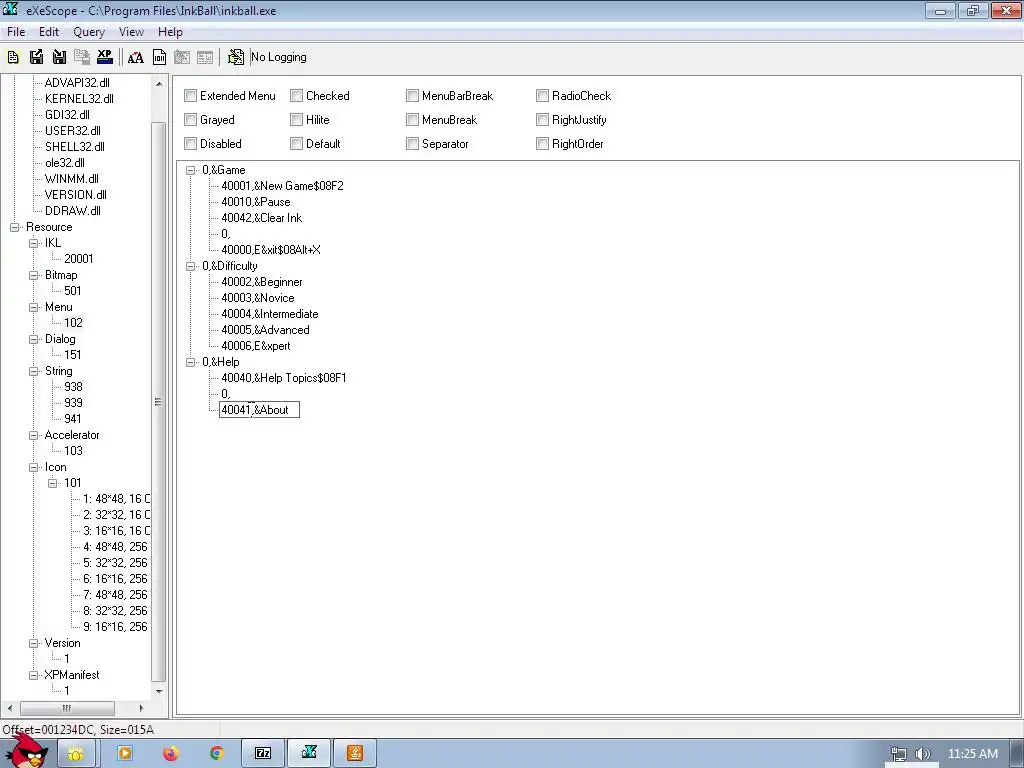Open the Query menu

[x=89, y=32]
